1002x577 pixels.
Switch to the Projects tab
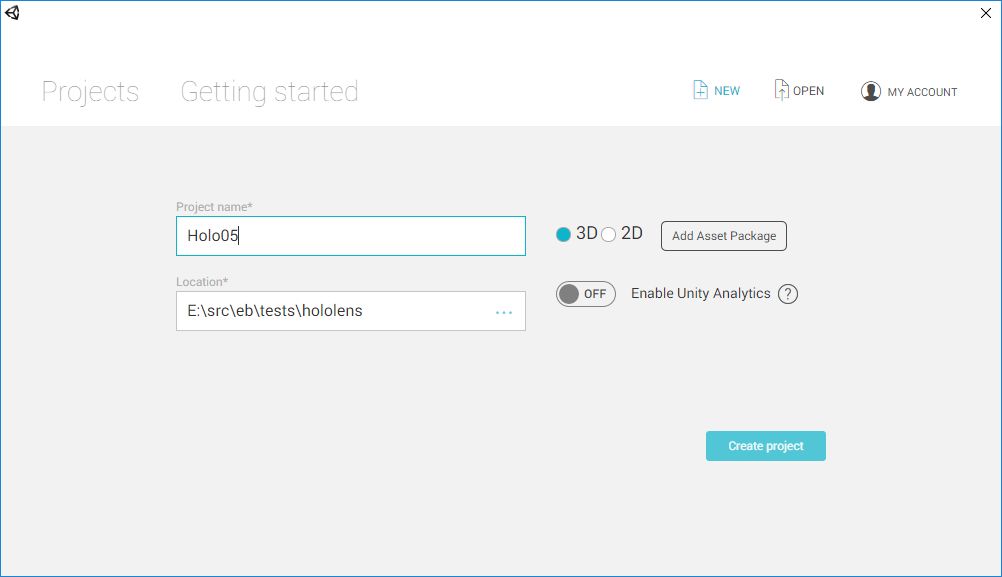click(x=90, y=92)
